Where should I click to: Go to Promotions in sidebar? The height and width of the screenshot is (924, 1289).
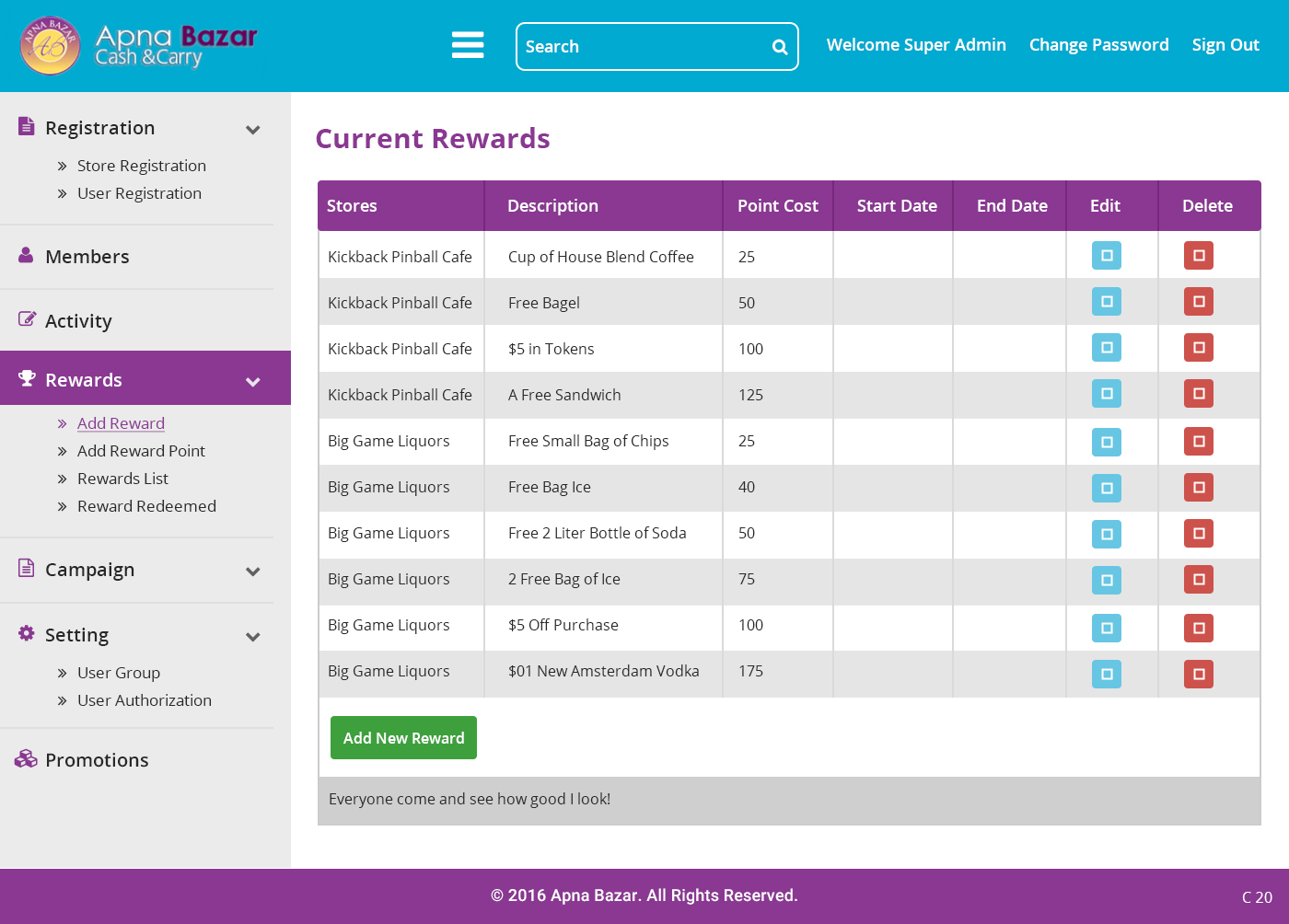tap(97, 760)
